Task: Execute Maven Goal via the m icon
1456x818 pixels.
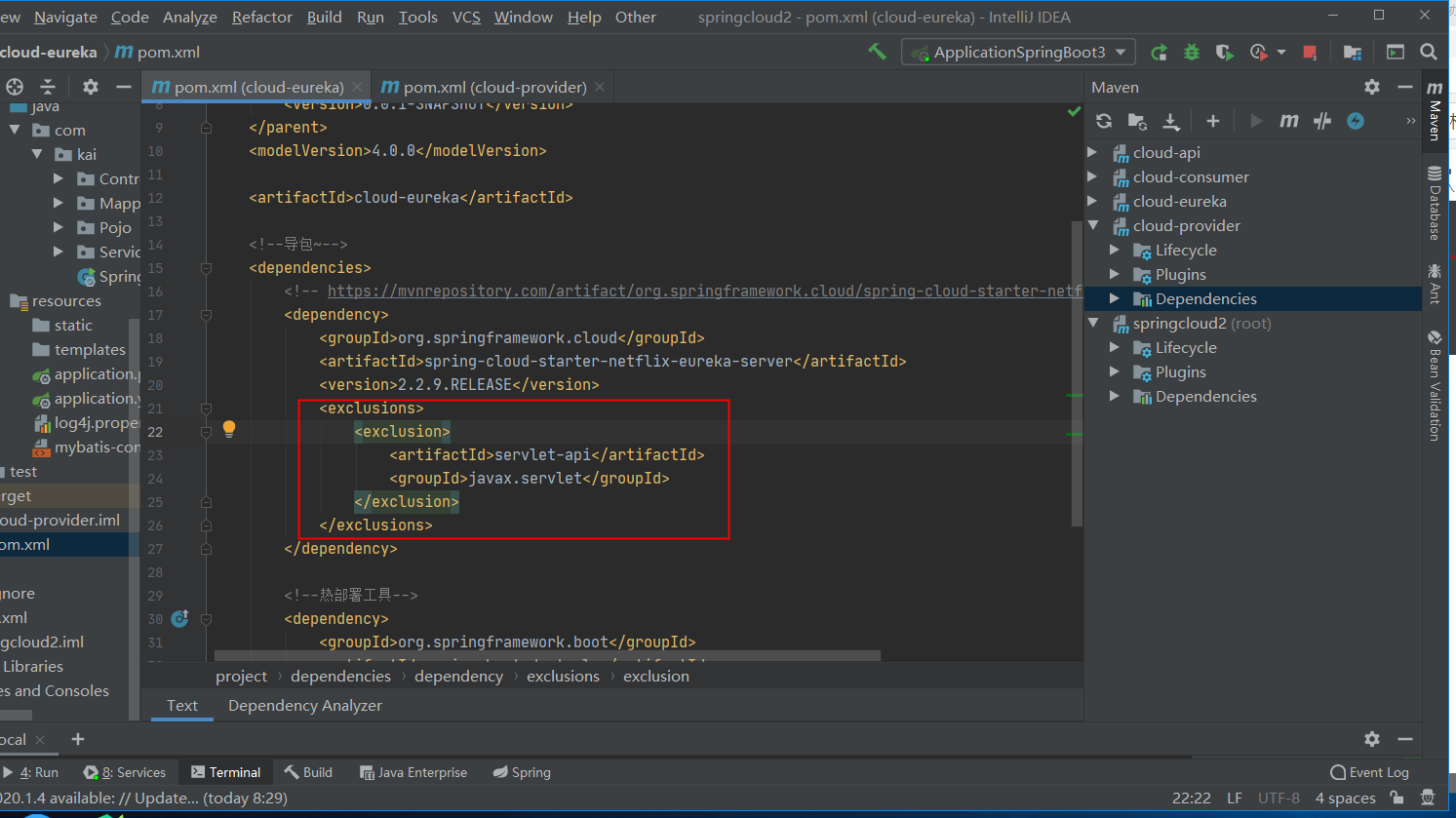Action: (x=1289, y=121)
